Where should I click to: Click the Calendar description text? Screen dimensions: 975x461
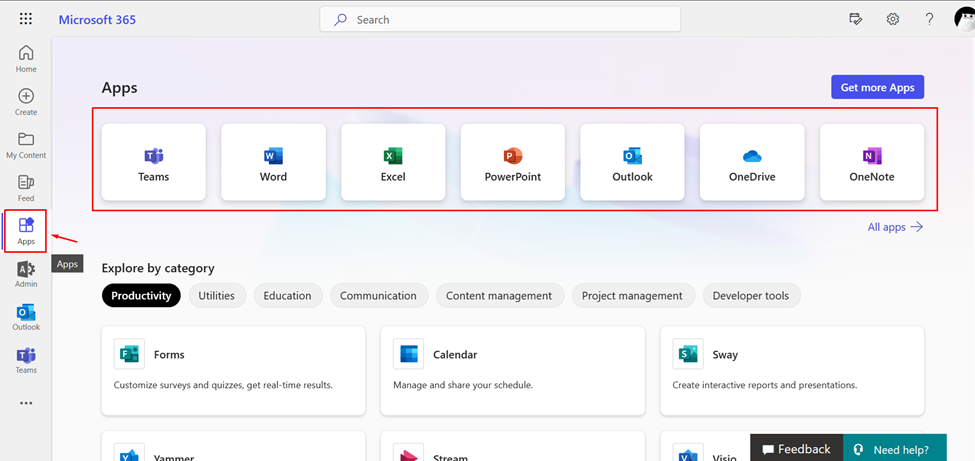463,385
